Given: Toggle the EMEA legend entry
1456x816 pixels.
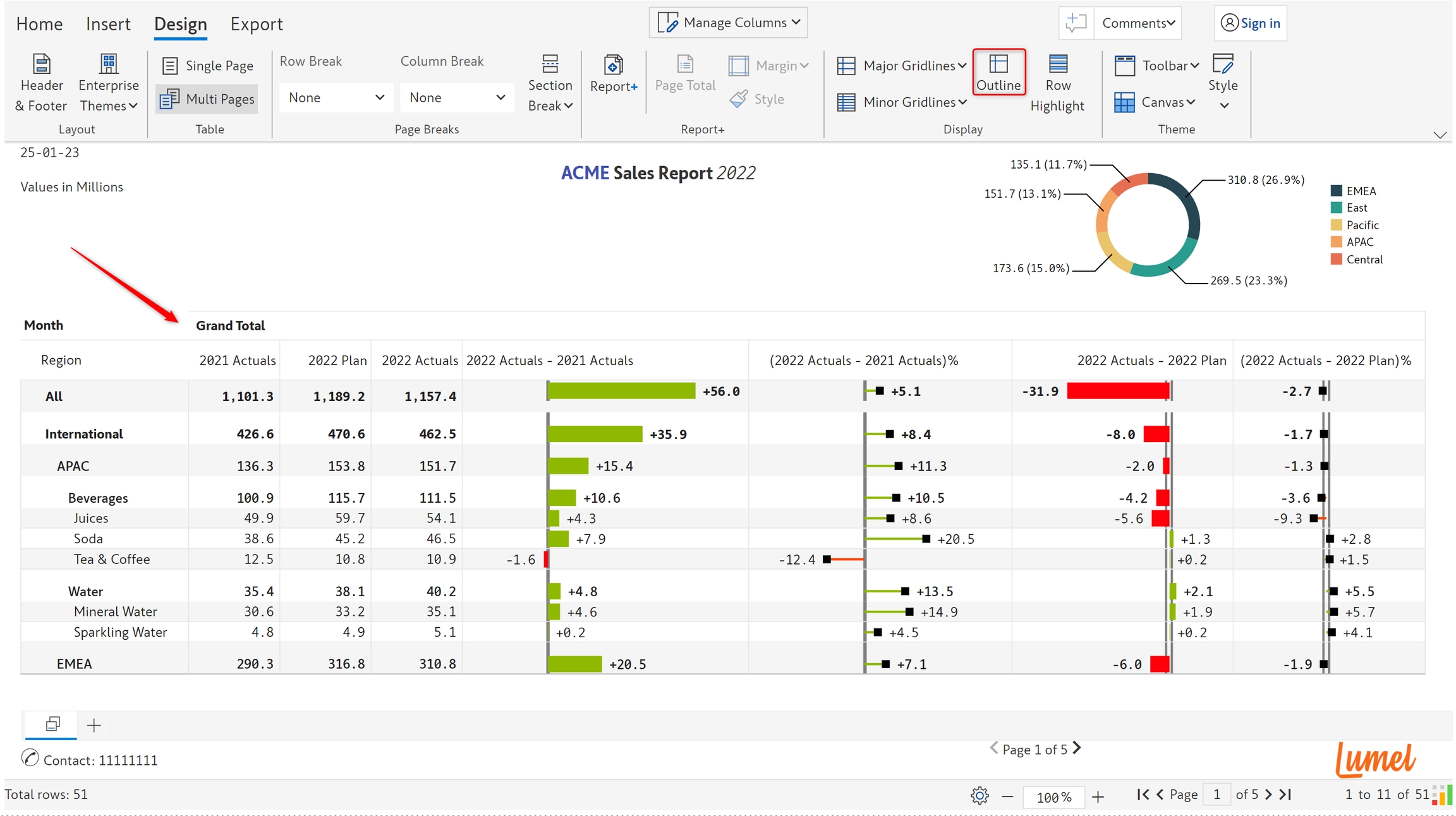Looking at the screenshot, I should [1360, 191].
